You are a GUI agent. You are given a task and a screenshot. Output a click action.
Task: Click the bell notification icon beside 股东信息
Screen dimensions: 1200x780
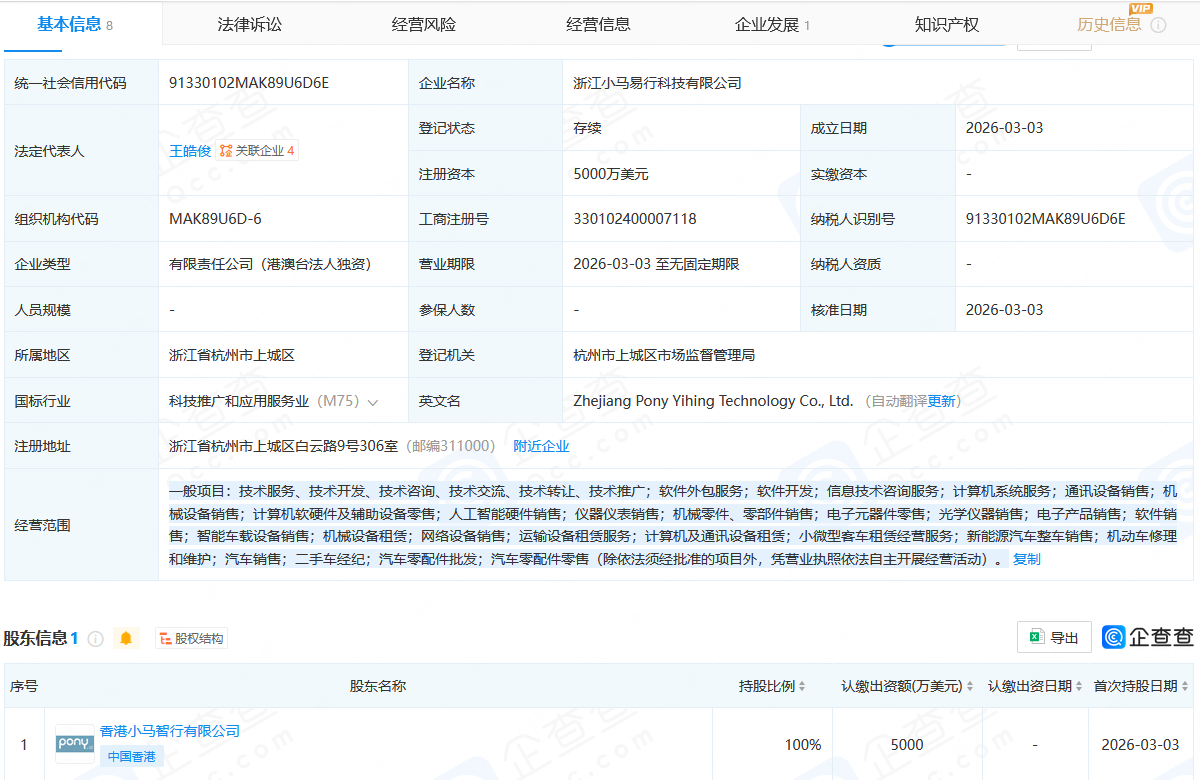click(x=126, y=637)
